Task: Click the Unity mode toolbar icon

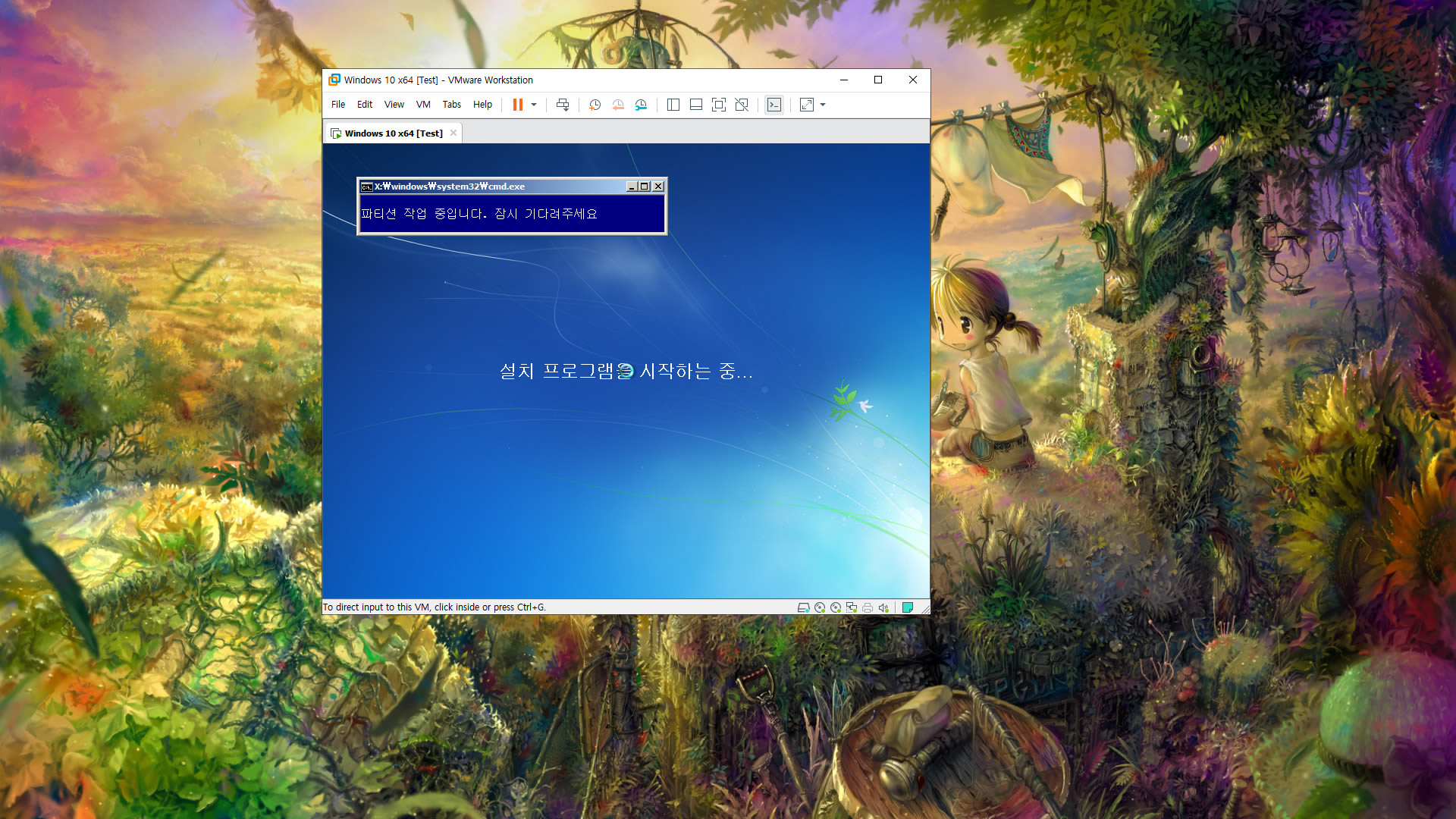Action: pos(742,105)
